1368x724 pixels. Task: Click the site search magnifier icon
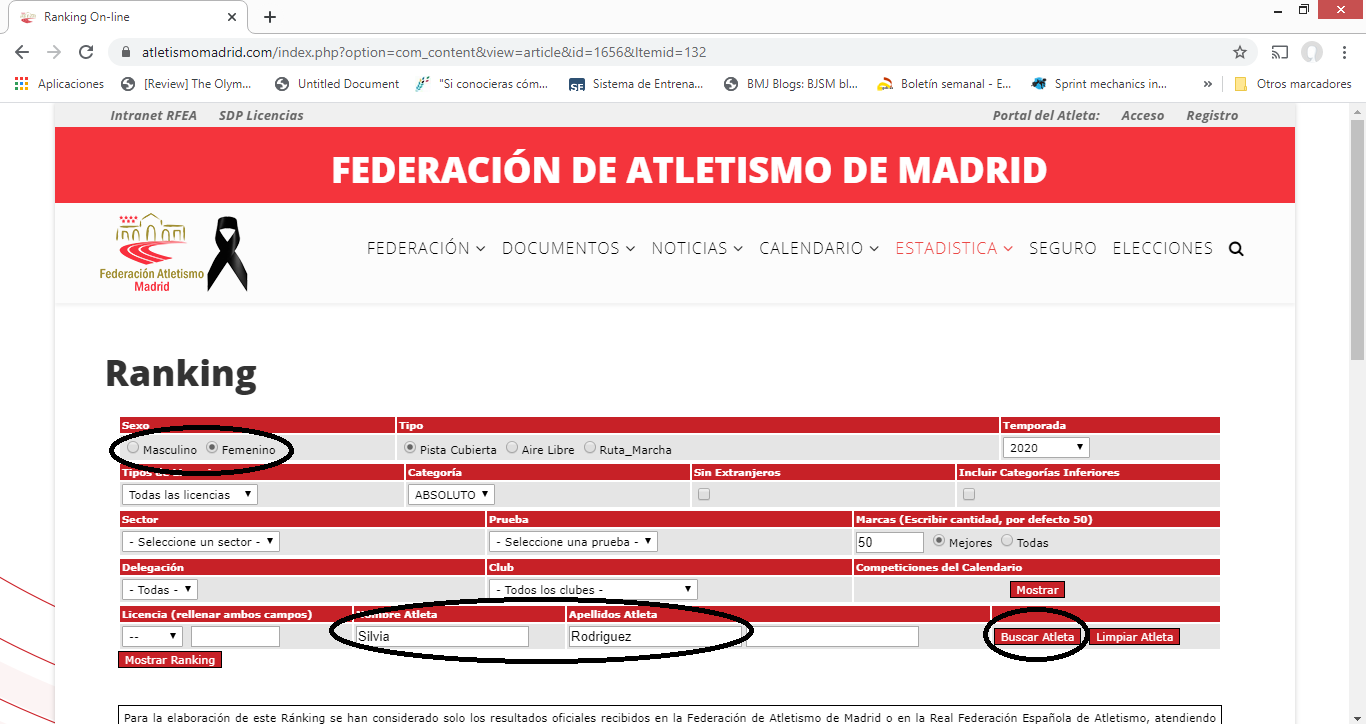pyautogui.click(x=1236, y=249)
